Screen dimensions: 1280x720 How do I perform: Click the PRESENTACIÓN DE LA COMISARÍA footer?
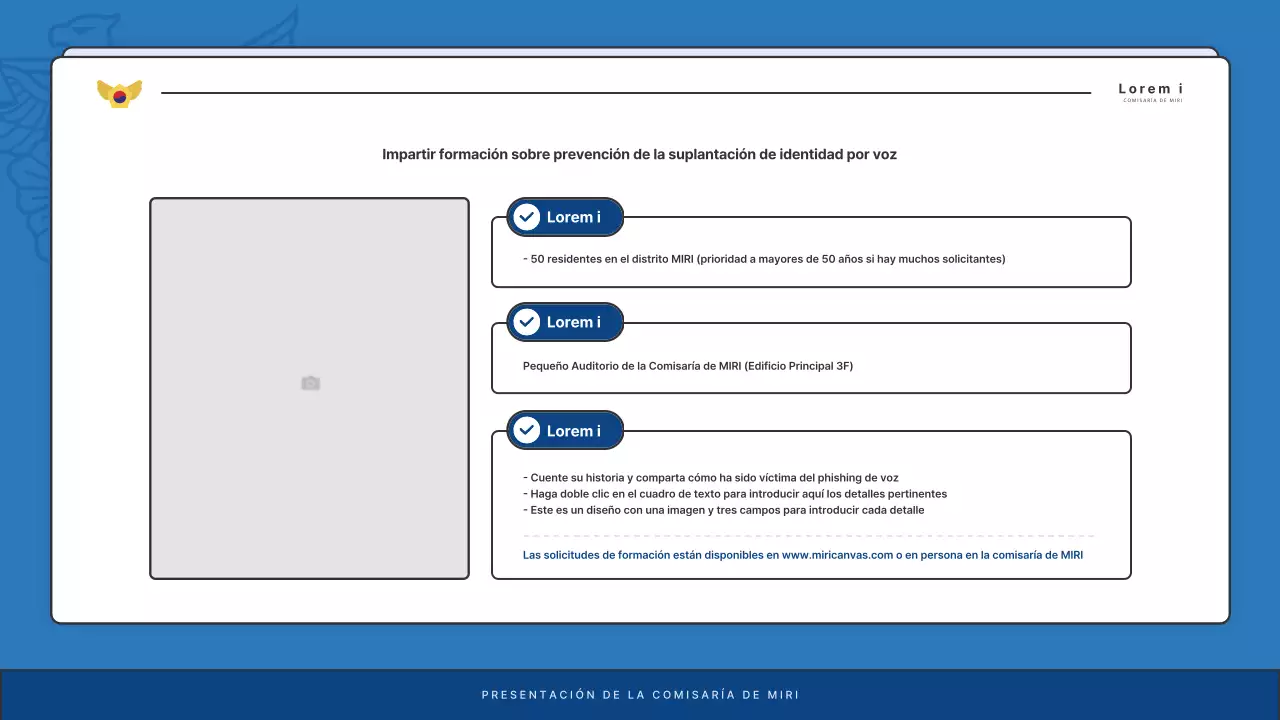tap(640, 694)
